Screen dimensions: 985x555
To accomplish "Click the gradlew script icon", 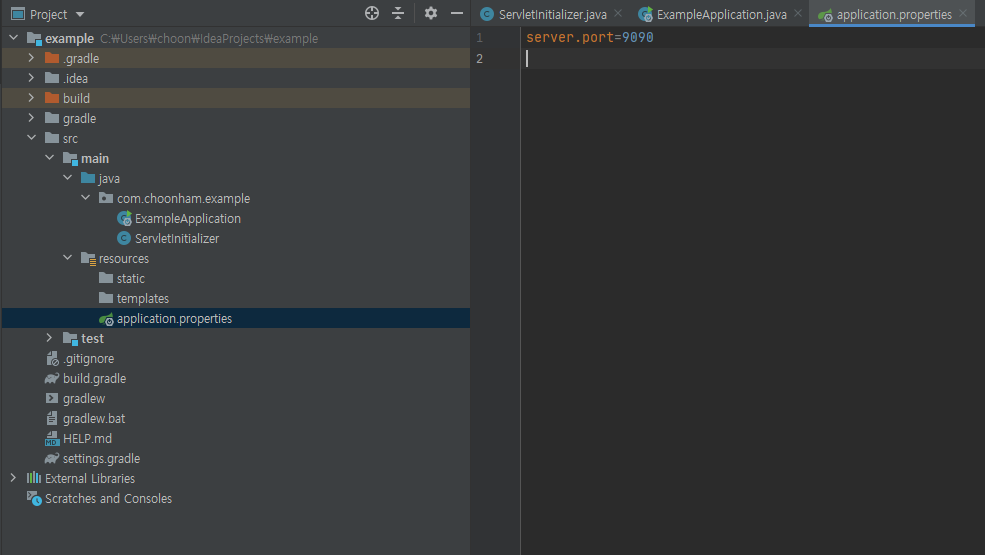I will click(52, 398).
